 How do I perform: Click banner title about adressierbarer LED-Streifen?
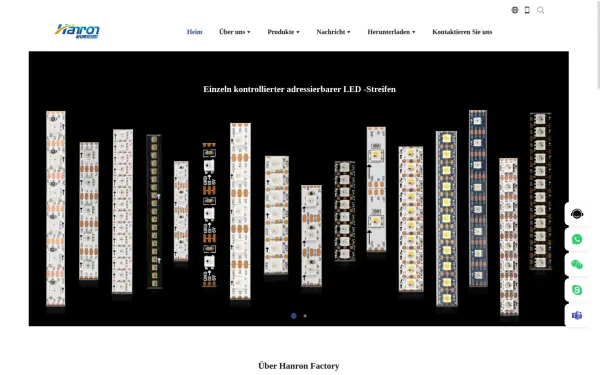pos(299,89)
